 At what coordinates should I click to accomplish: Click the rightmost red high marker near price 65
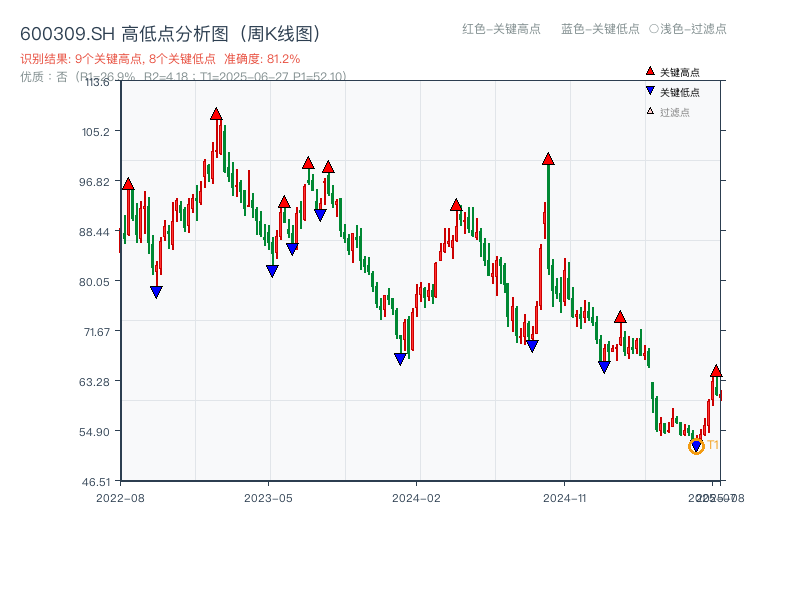[x=716, y=370]
